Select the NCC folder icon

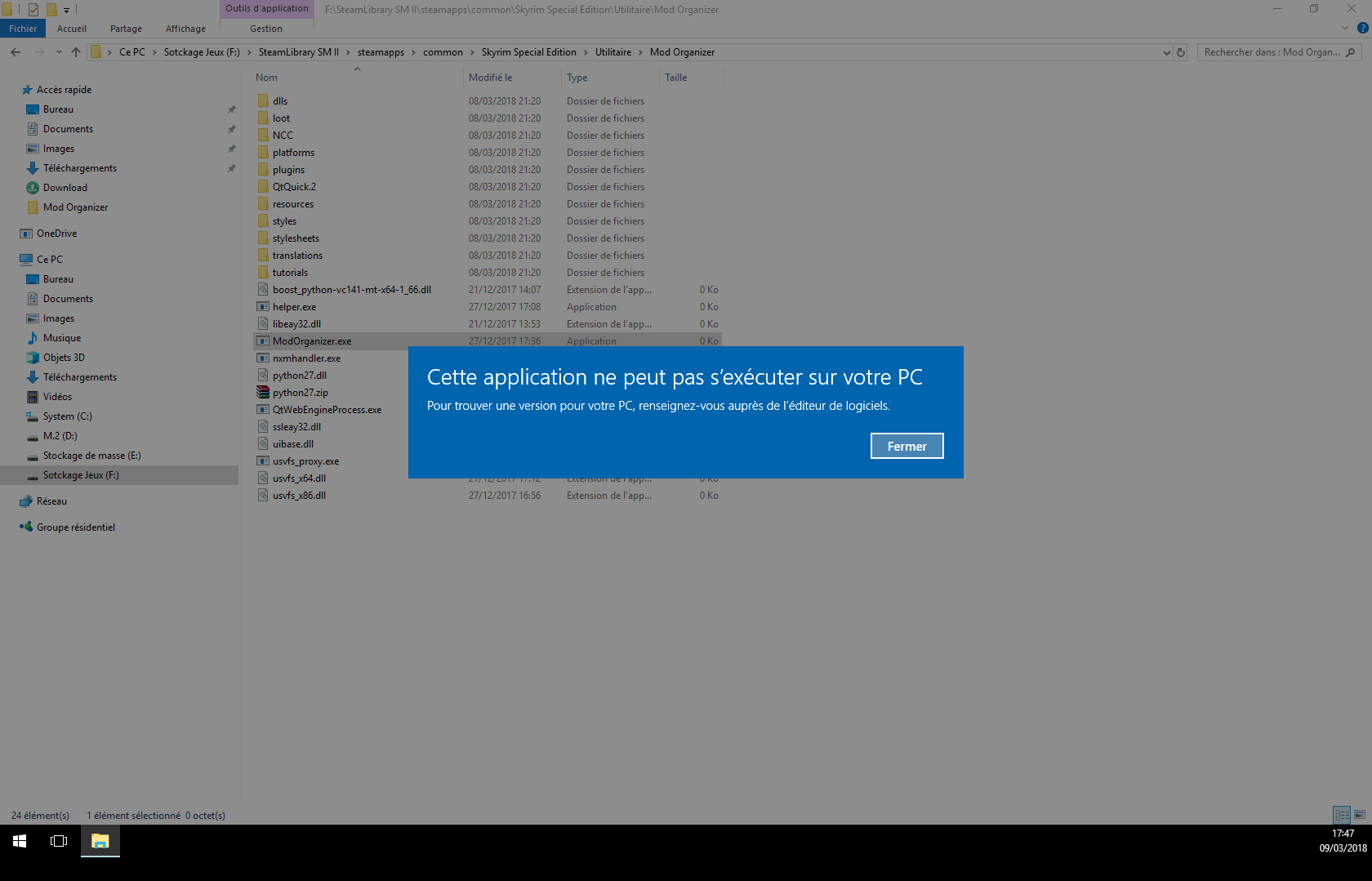click(263, 136)
